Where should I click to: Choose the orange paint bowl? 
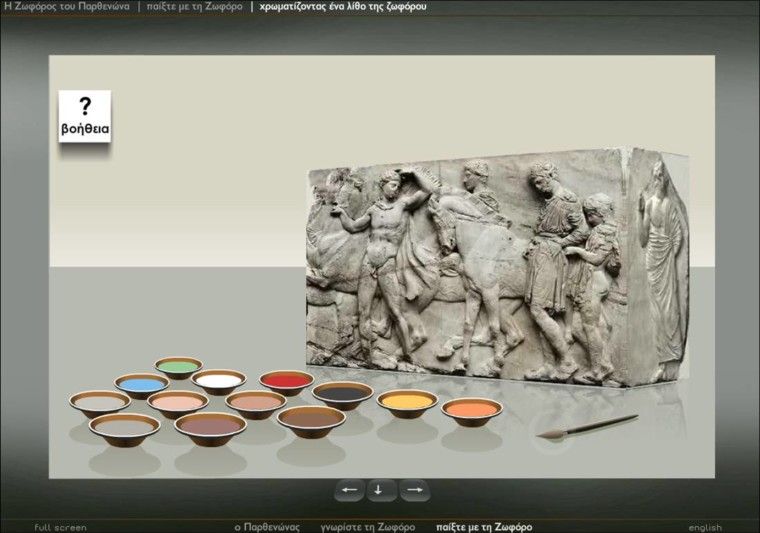(x=471, y=409)
